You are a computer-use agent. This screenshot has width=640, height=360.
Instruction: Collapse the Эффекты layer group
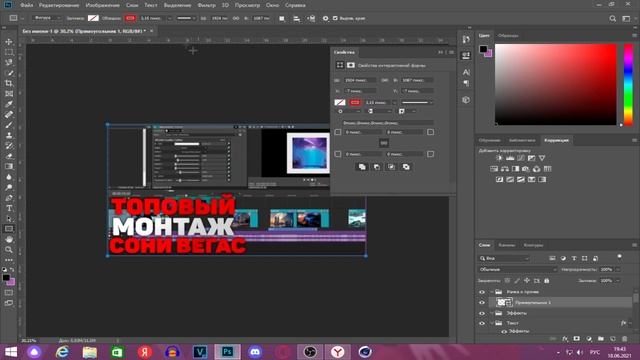click(491, 313)
